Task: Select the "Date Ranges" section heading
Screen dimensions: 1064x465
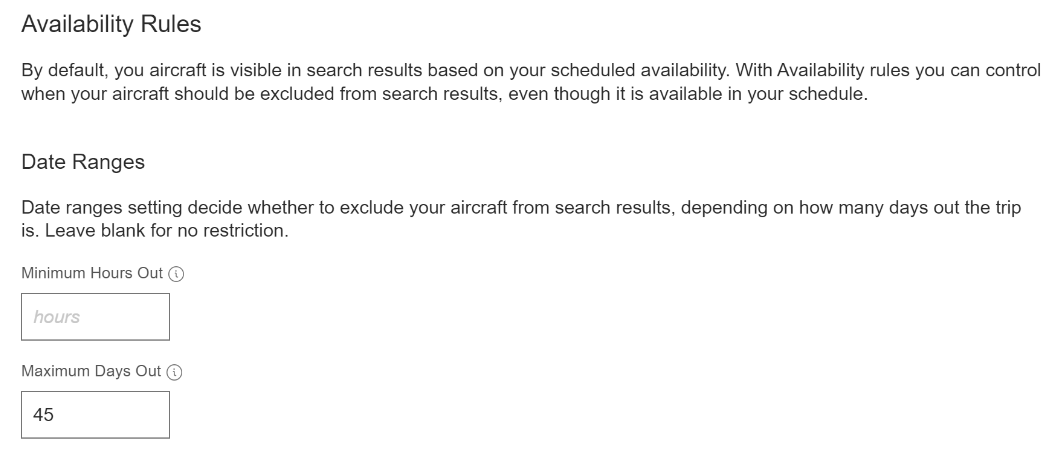Action: [x=83, y=162]
